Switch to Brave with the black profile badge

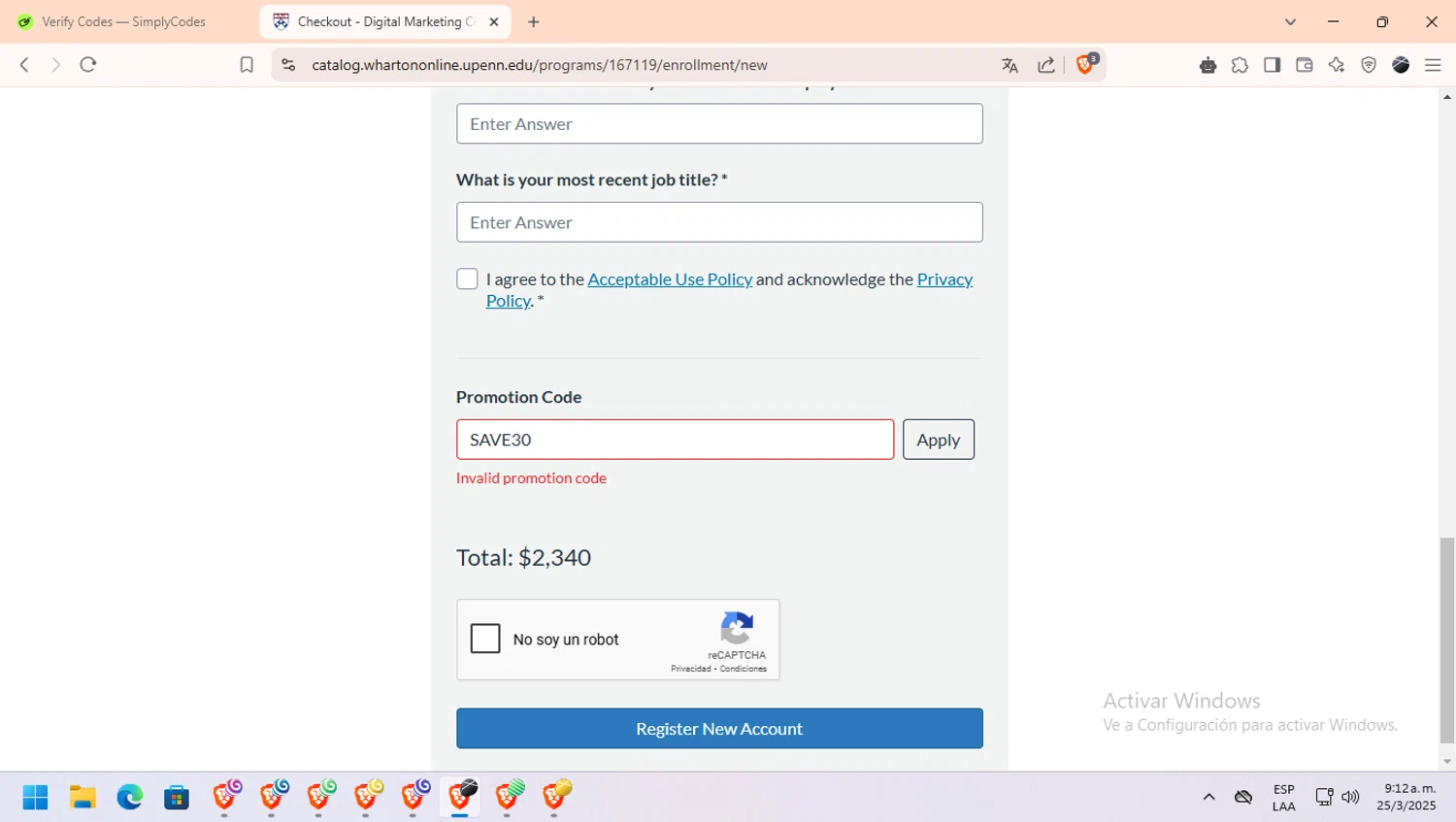(x=461, y=796)
